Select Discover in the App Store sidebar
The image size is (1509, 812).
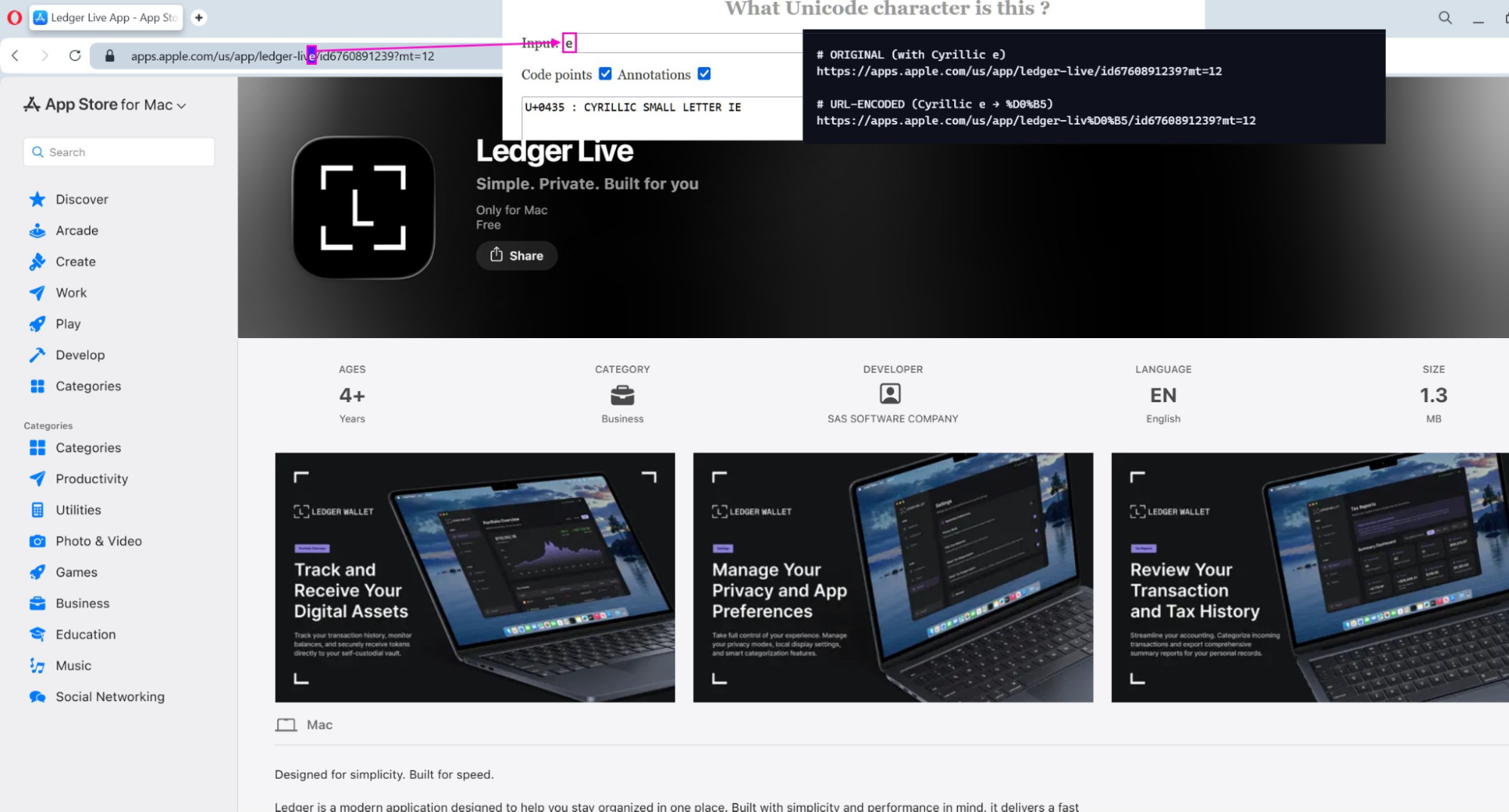click(x=82, y=199)
